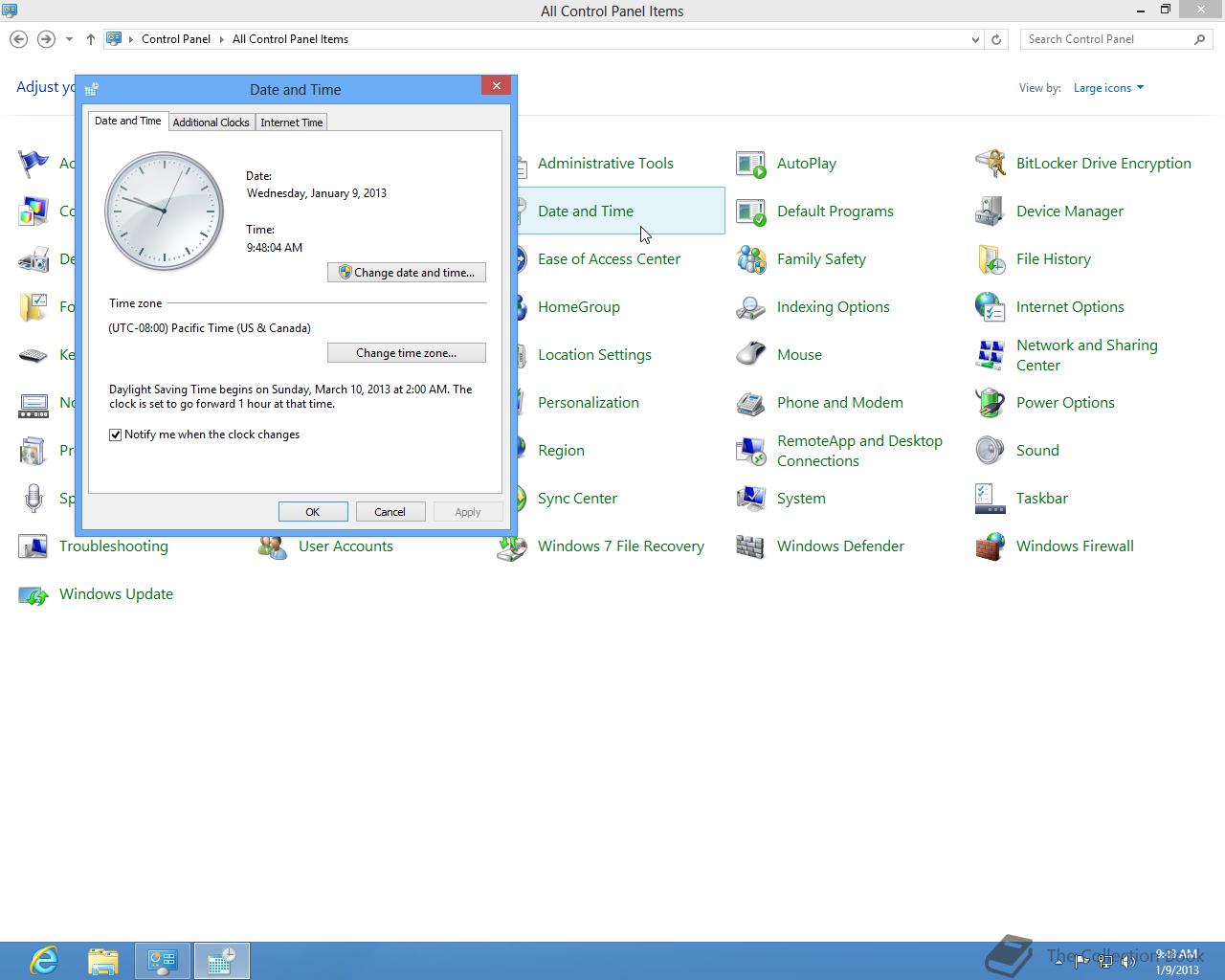Select the Date and Time taskbar button

tap(221, 960)
